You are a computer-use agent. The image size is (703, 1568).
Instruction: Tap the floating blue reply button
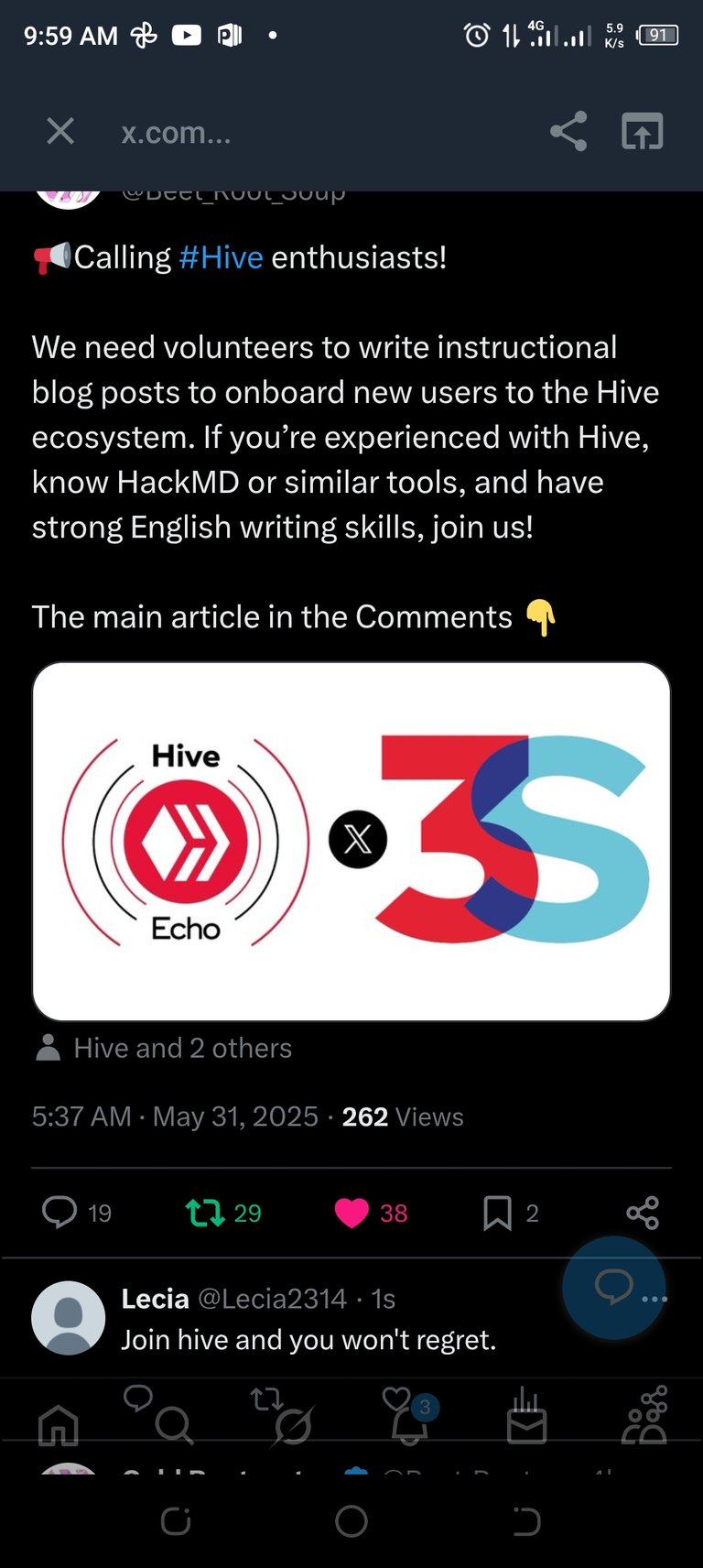pyautogui.click(x=613, y=1288)
